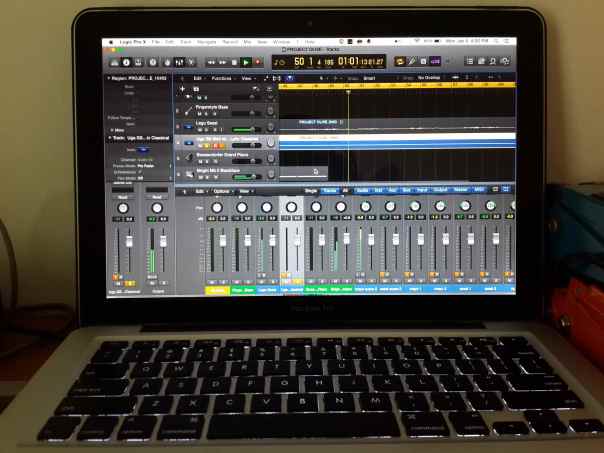
Task: Expand the Region inspector disclosure triangle
Action: pyautogui.click(x=109, y=77)
